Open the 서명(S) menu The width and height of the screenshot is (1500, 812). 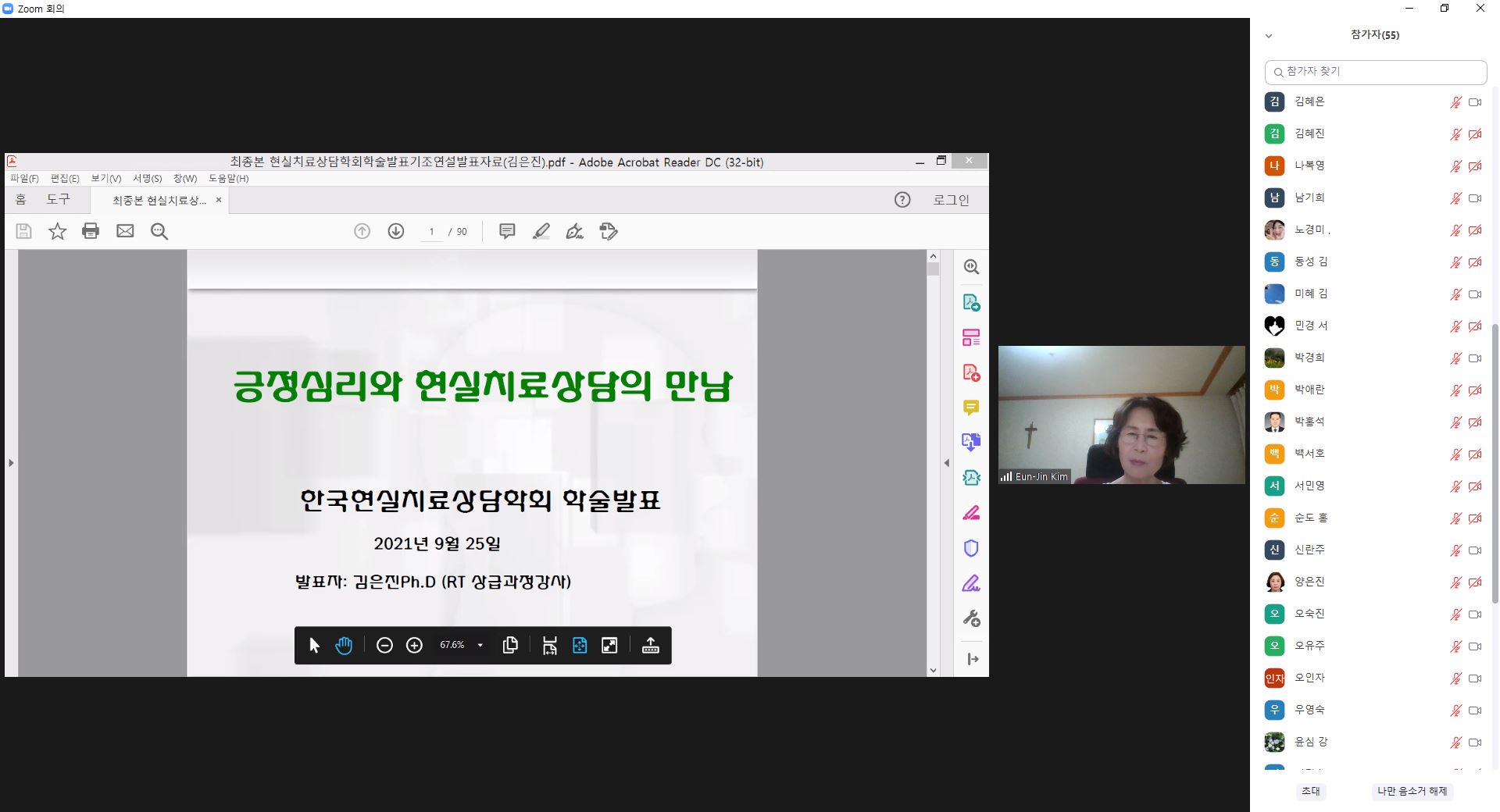[x=147, y=179]
